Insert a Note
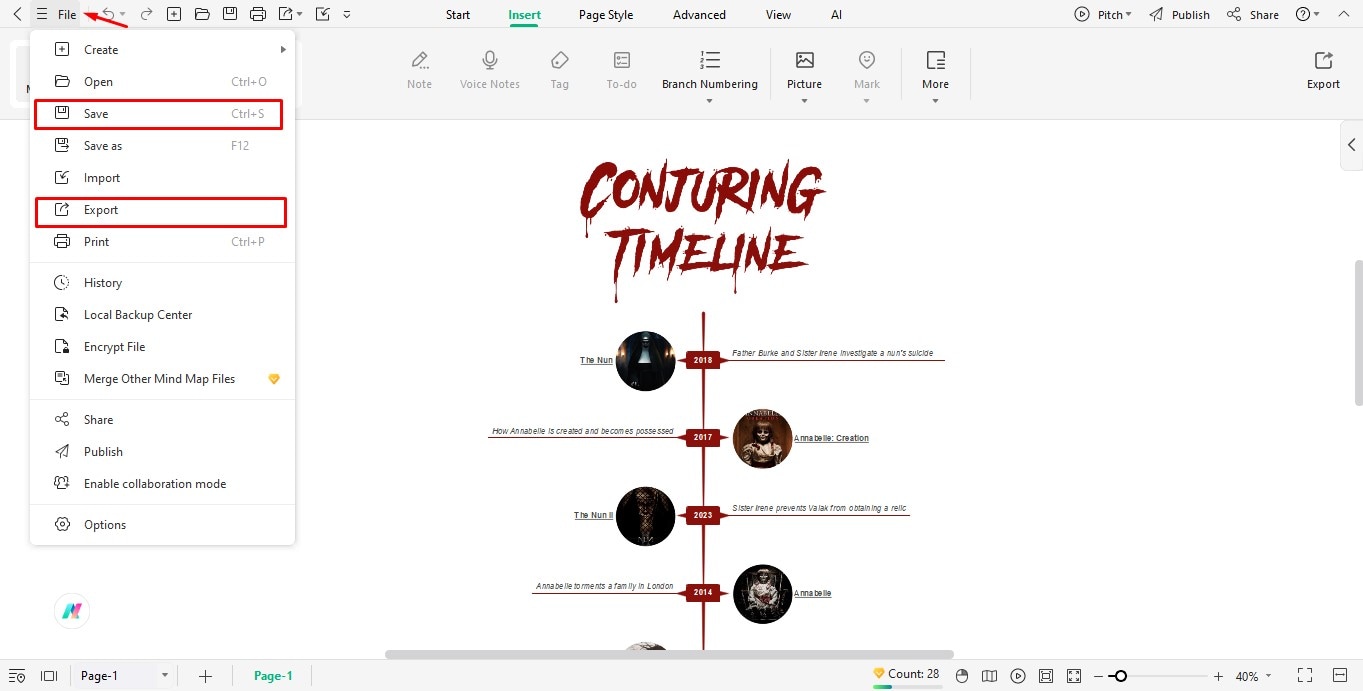The image size is (1363, 691). pos(420,70)
